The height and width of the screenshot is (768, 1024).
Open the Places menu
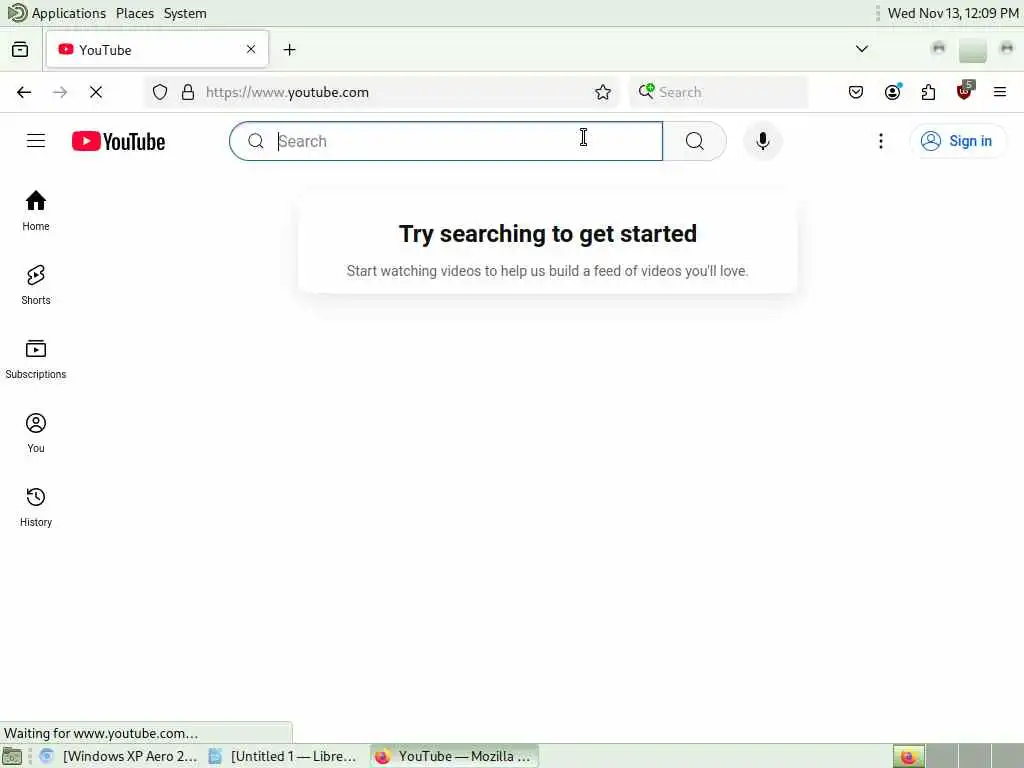pyautogui.click(x=135, y=13)
